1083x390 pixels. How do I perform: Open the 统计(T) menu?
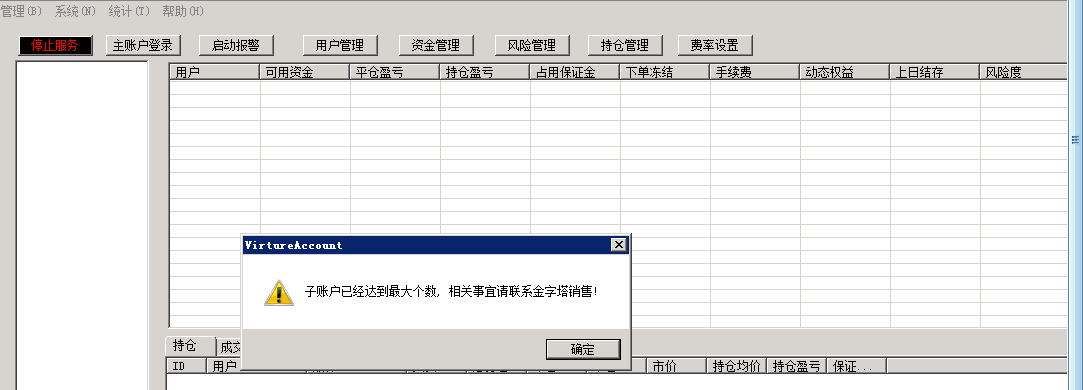129,11
